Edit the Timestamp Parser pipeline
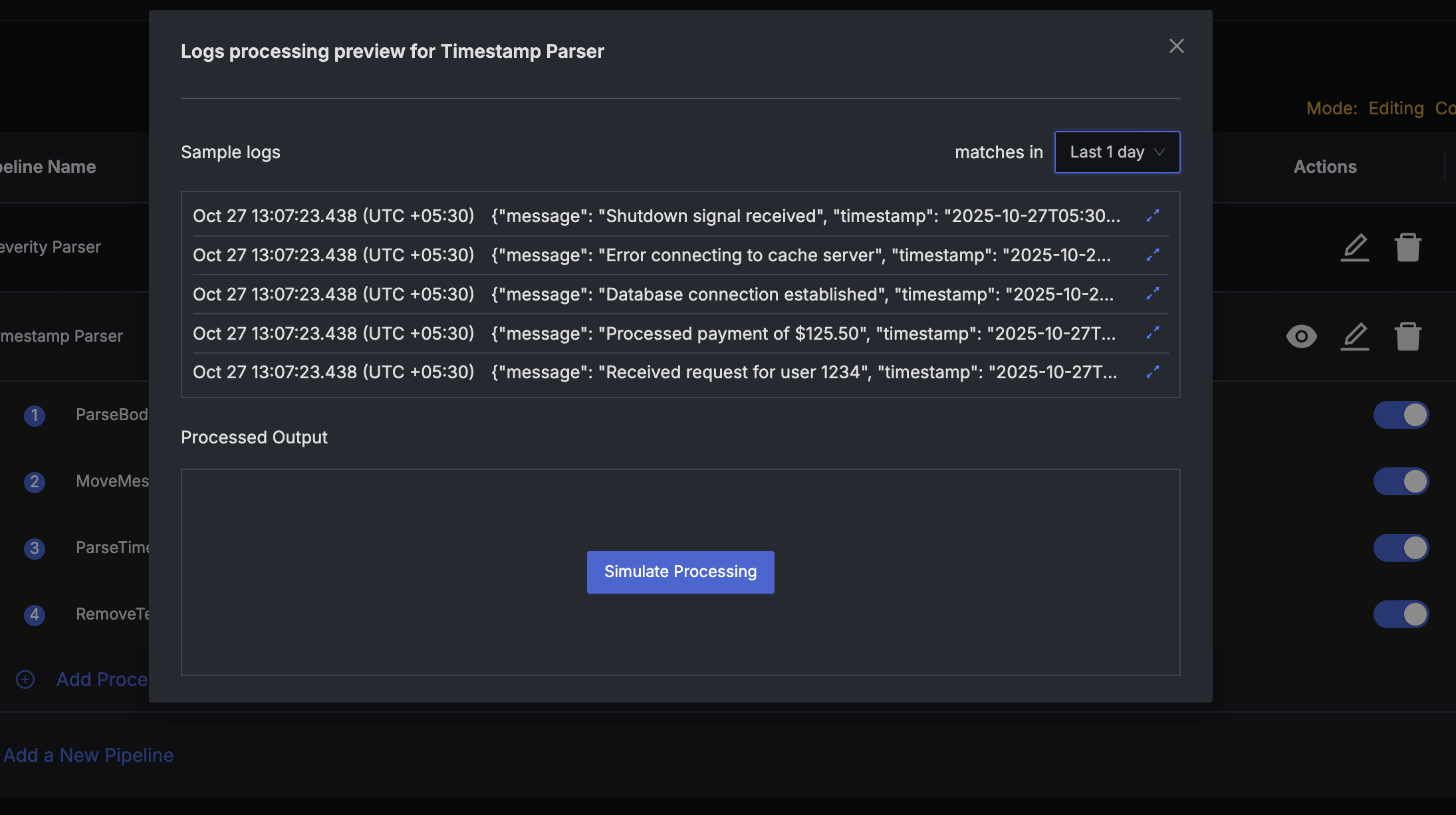 click(1355, 336)
